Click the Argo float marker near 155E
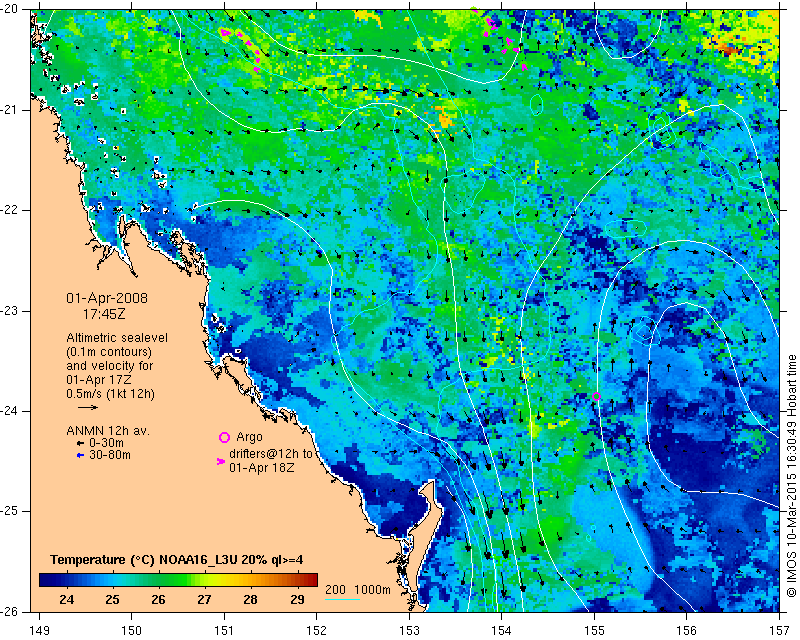Image resolution: width=800 pixels, height=640 pixels. (596, 396)
